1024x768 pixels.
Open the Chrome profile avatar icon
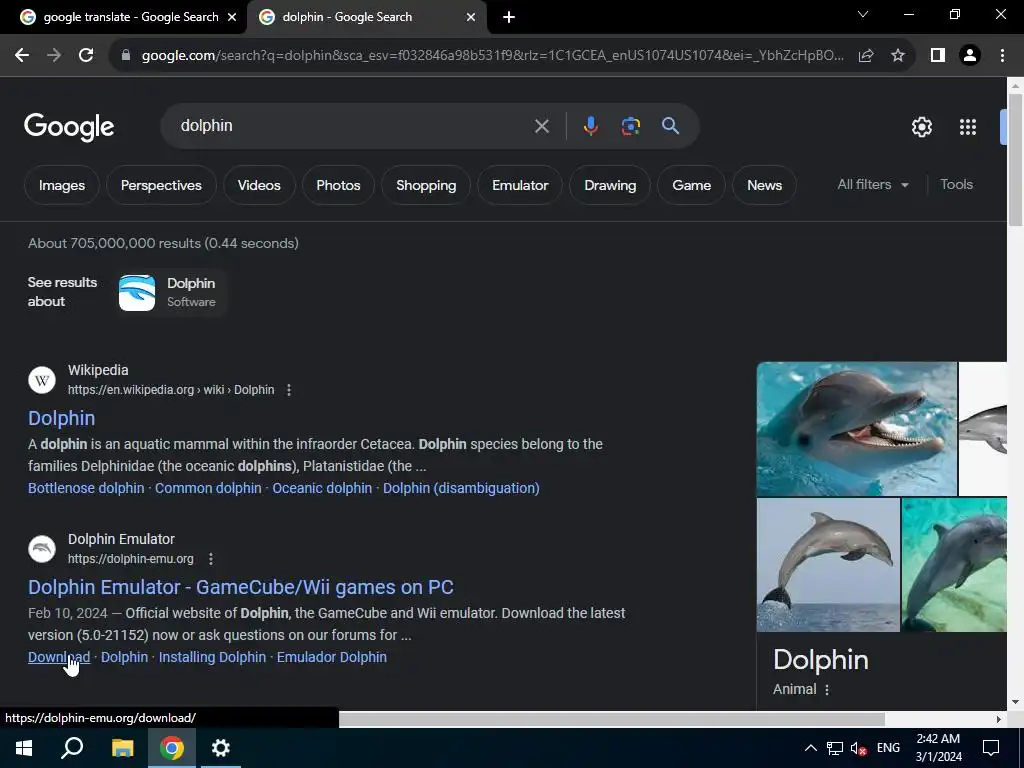point(970,56)
